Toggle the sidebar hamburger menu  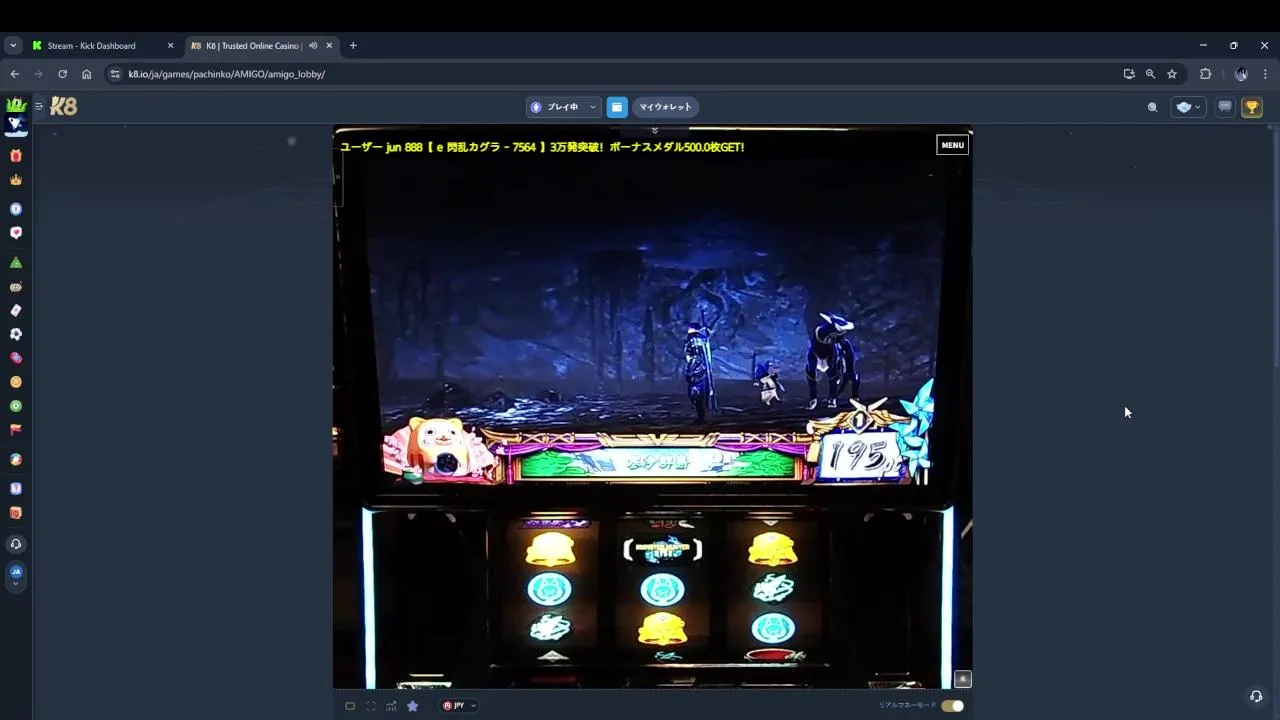coord(39,106)
